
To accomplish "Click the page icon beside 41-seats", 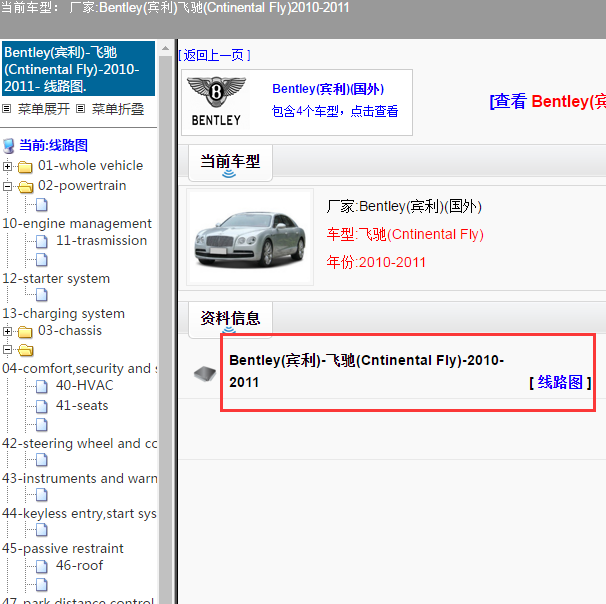I will point(42,406).
